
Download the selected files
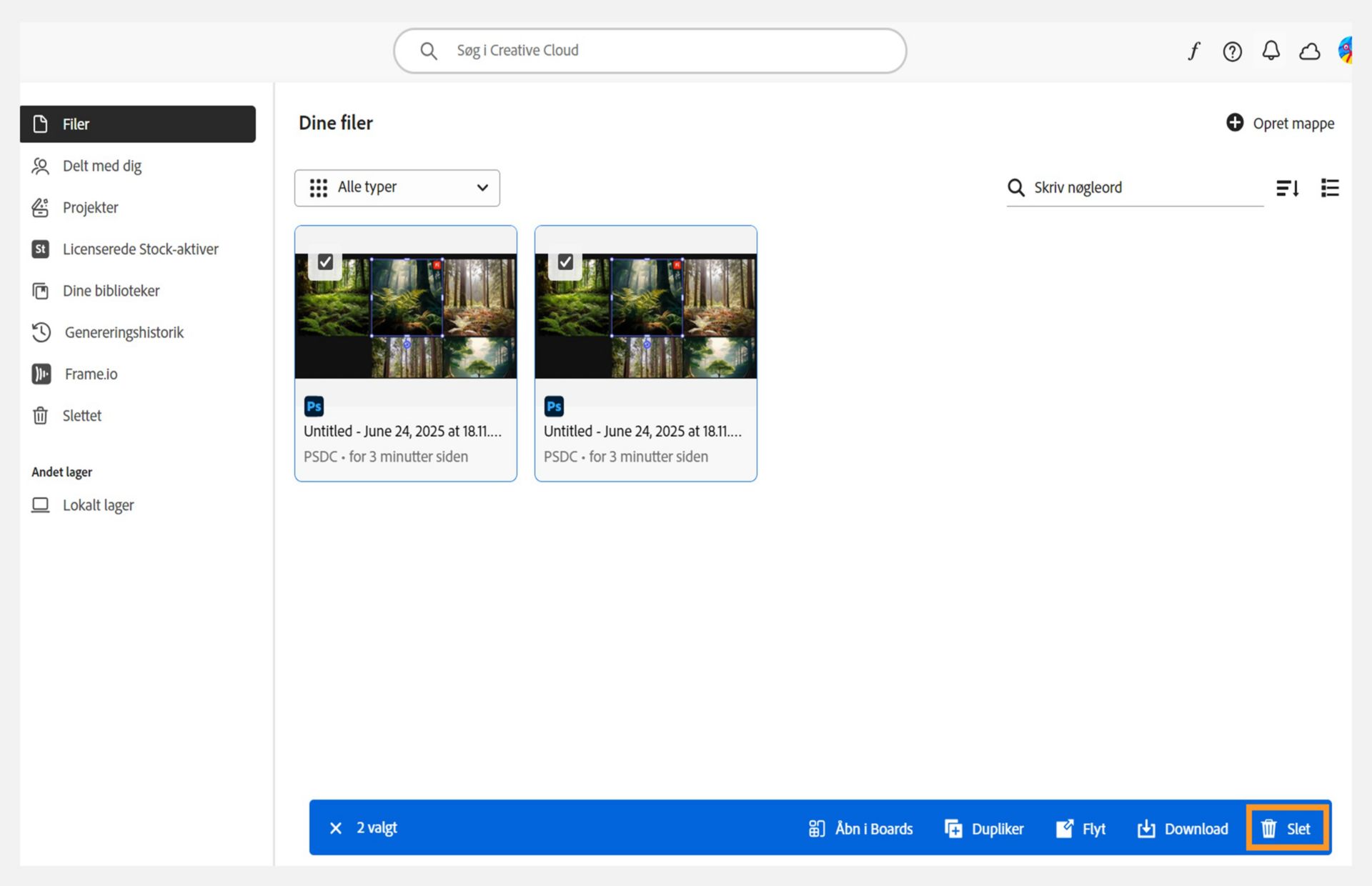(1183, 828)
